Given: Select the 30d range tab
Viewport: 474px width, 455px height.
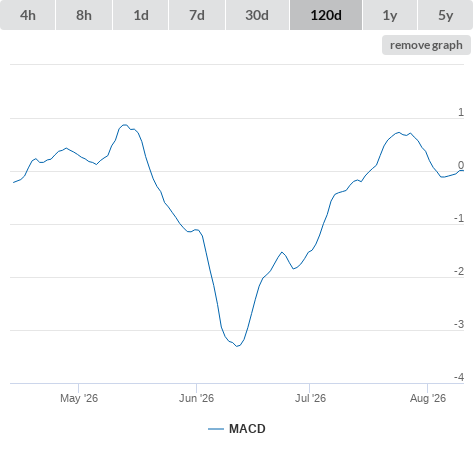Looking at the screenshot, I should (x=257, y=15).
